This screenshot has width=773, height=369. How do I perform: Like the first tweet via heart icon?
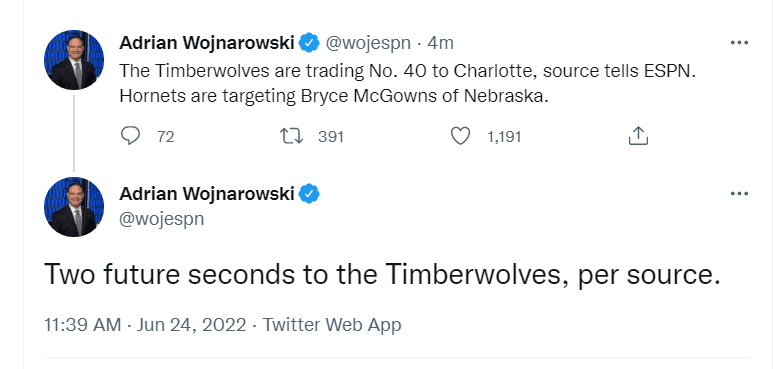coord(460,136)
